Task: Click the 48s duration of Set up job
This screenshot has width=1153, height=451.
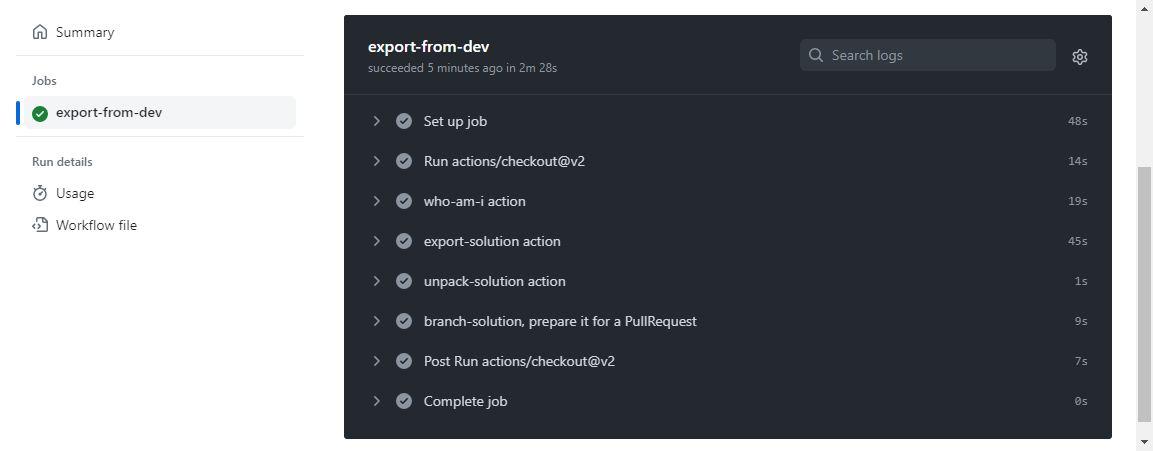Action: click(x=1077, y=121)
